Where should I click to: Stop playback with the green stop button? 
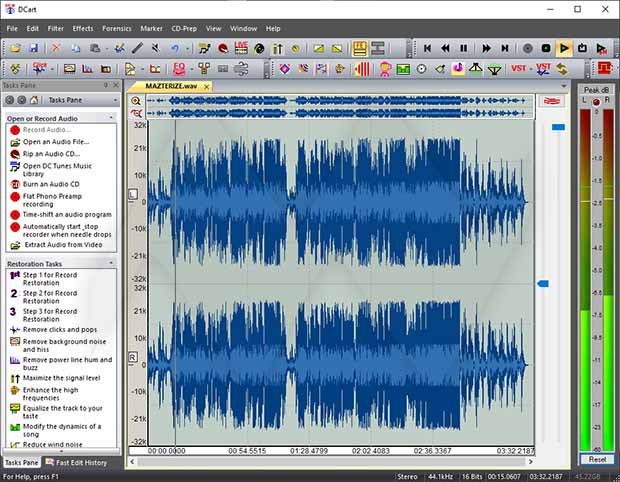pos(546,48)
